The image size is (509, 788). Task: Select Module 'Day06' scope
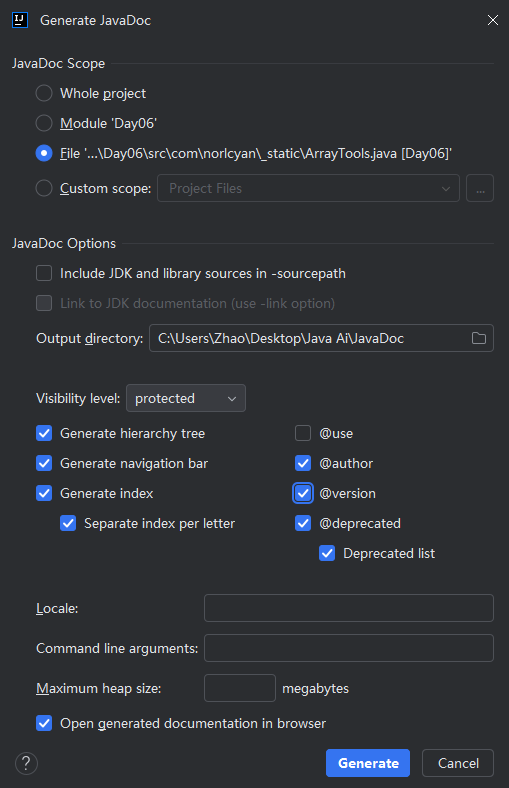44,124
